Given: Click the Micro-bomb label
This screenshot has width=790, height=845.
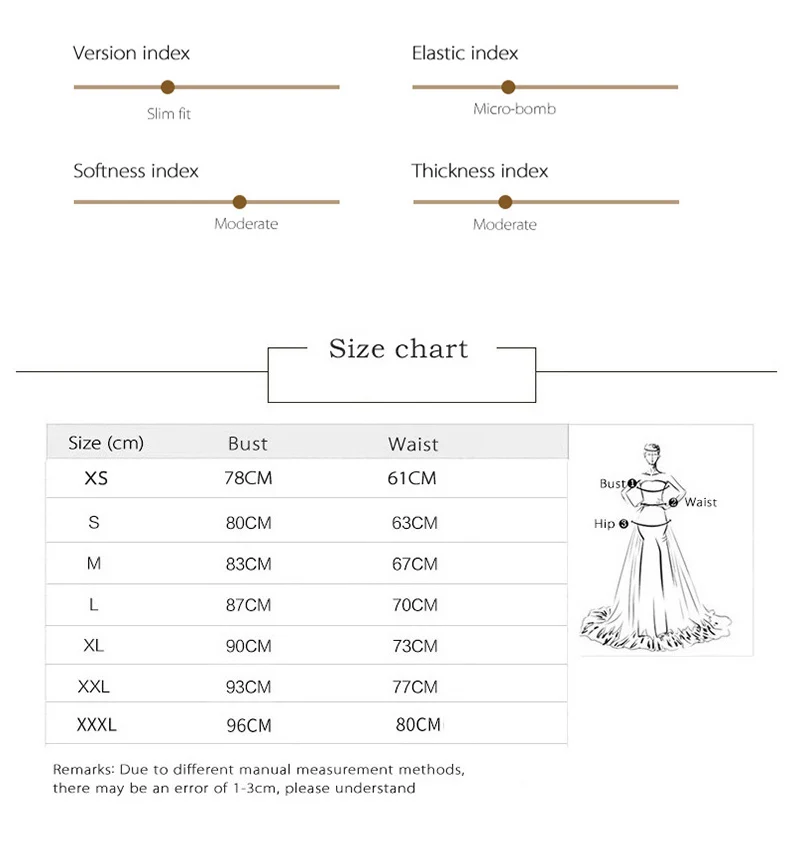Looking at the screenshot, I should (x=514, y=109).
